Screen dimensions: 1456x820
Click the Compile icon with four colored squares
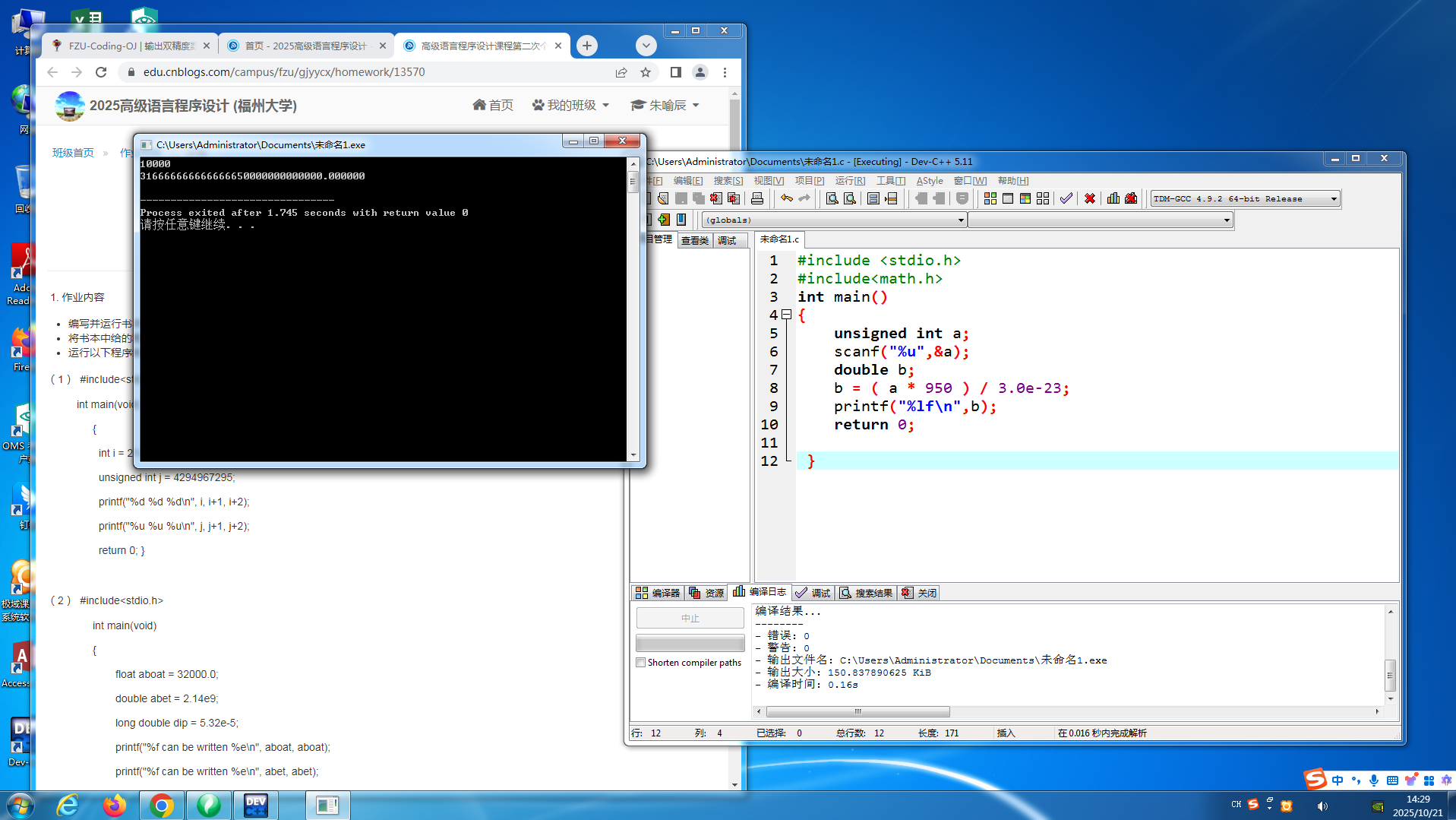click(x=990, y=198)
